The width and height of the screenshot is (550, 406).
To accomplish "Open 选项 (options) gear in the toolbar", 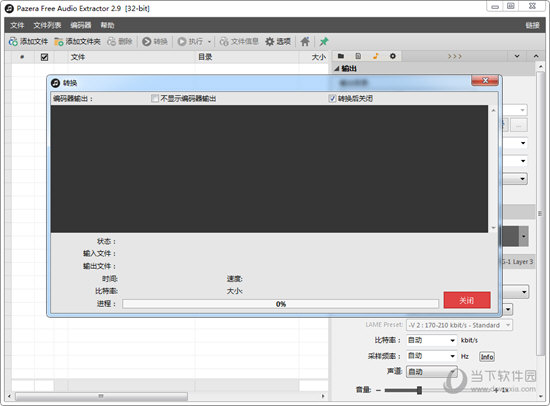I will pos(278,41).
